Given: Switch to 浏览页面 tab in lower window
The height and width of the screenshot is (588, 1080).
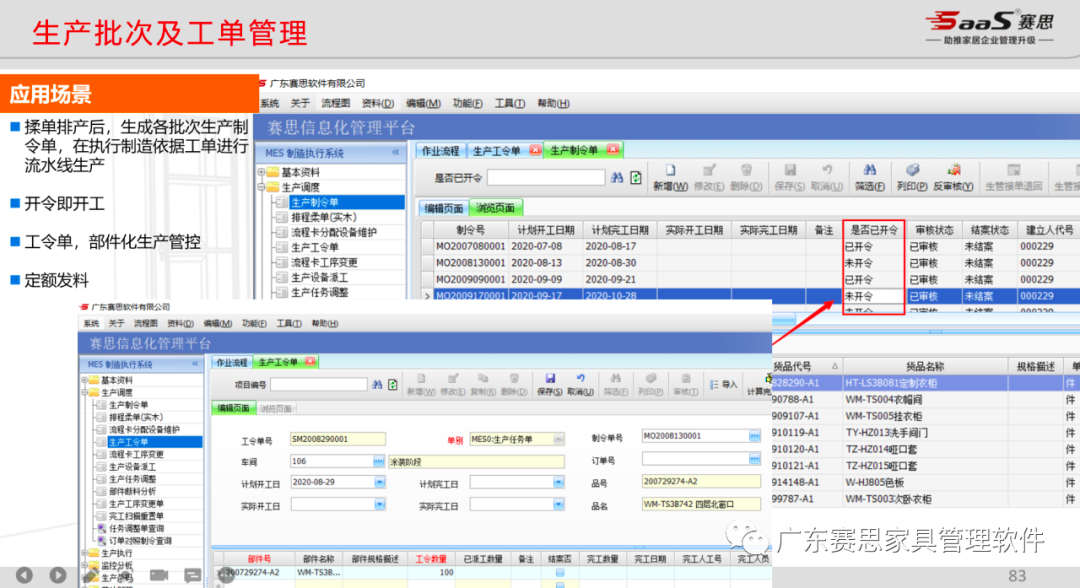Looking at the screenshot, I should pos(276,409).
